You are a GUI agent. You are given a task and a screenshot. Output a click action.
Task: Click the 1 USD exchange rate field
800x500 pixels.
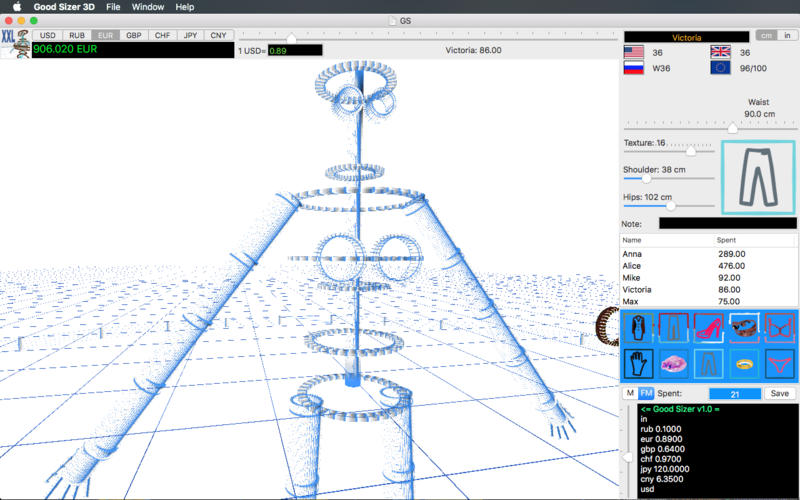click(x=295, y=51)
